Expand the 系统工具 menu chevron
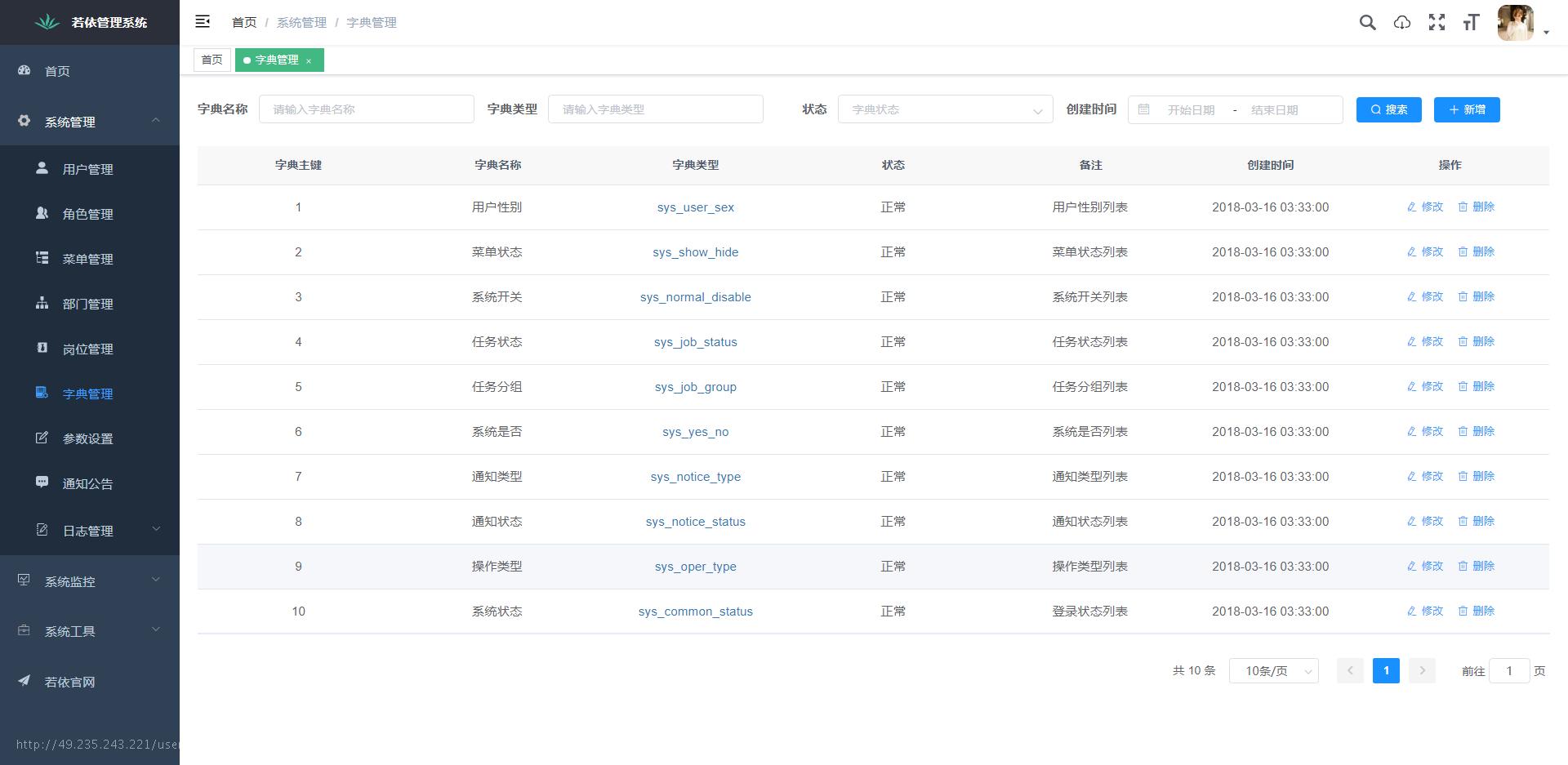 click(156, 630)
